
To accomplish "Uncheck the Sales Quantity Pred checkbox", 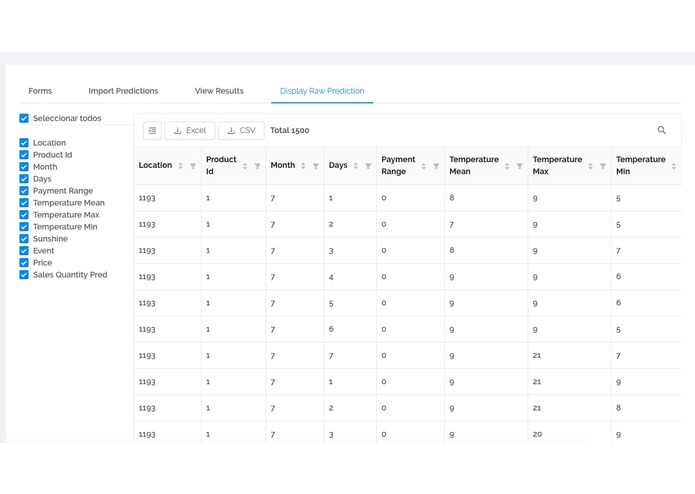I will [x=24, y=274].
